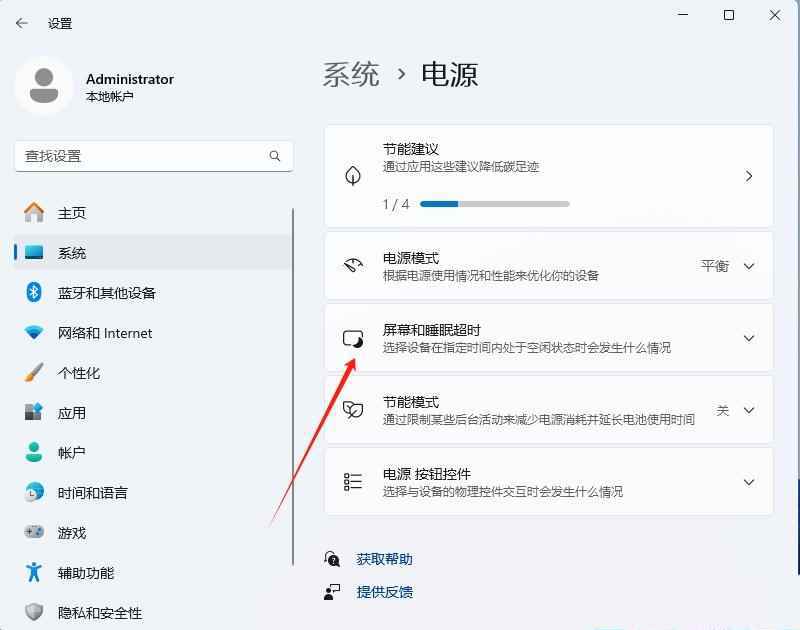Click the 辅助功能 accessibility icon
Viewport: 800px width, 630px height.
34,572
